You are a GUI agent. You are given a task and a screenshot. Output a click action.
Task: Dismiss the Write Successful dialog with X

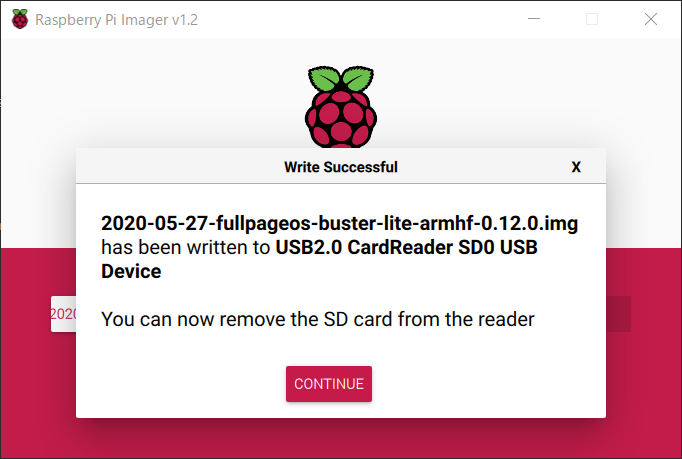click(x=576, y=167)
